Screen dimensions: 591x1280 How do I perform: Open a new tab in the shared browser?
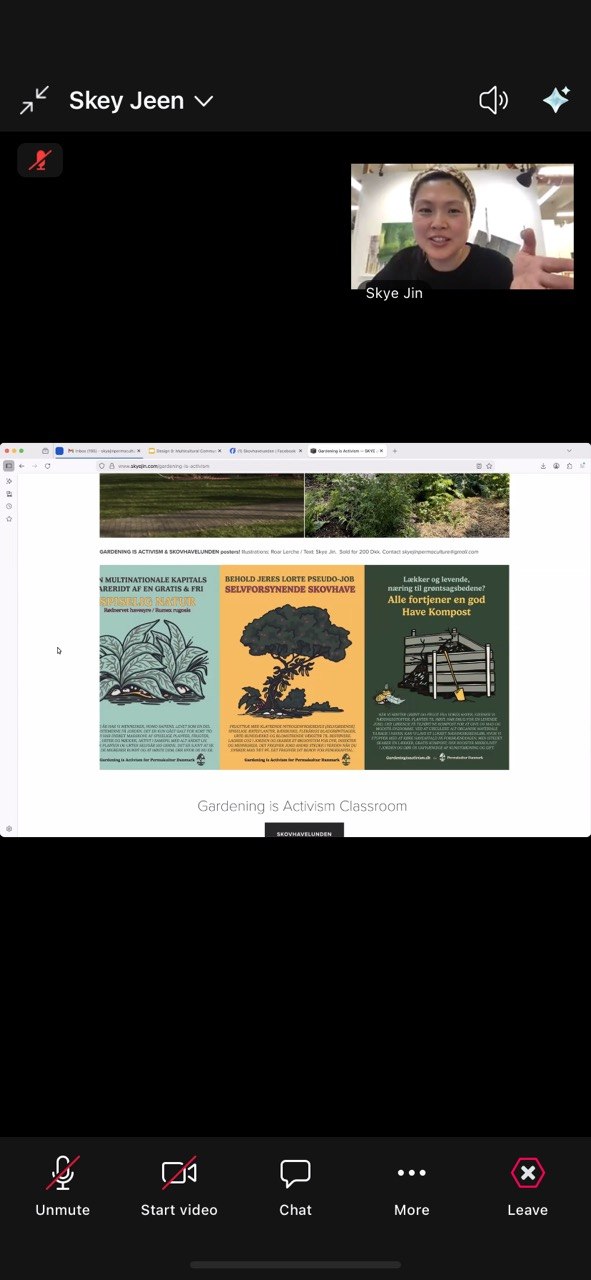[394, 451]
